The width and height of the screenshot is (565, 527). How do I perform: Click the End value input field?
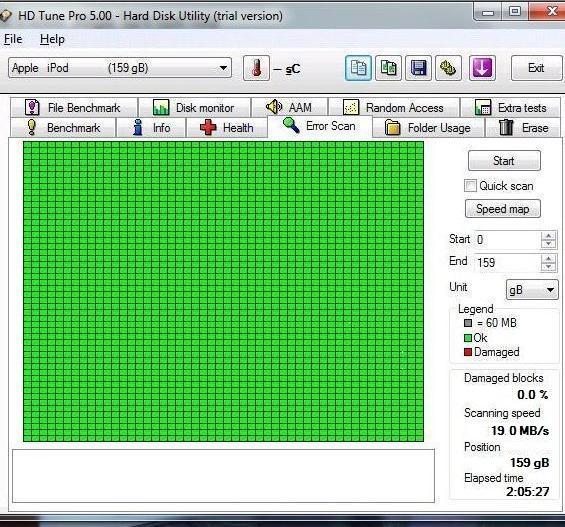tap(507, 263)
